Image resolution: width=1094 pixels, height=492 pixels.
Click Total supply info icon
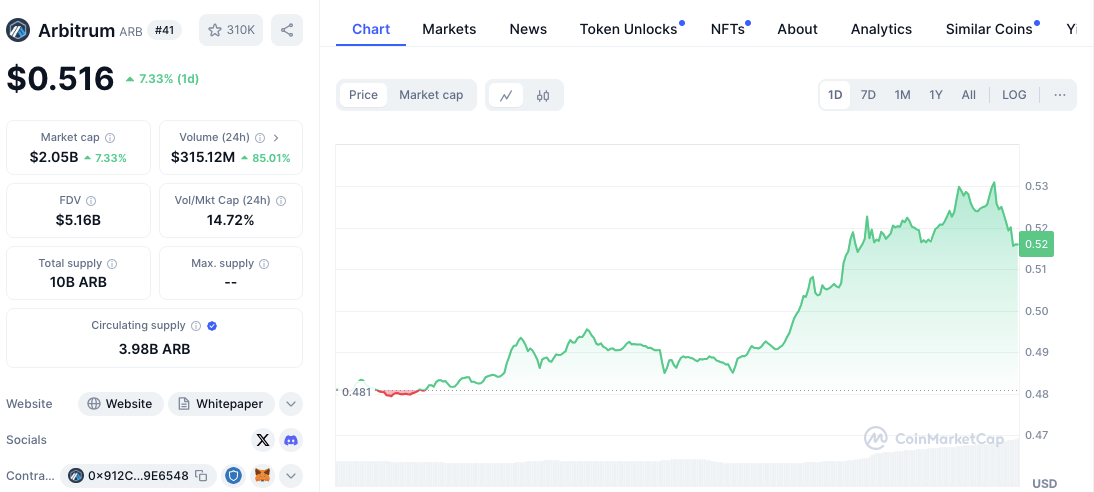point(112,264)
